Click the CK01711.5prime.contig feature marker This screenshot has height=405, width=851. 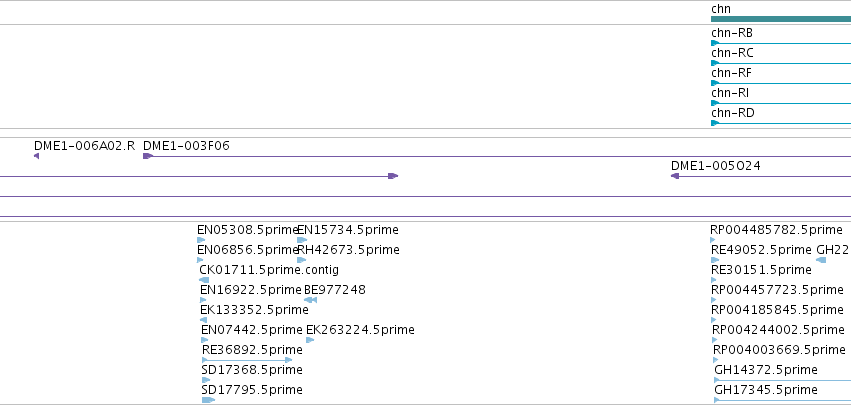(204, 280)
